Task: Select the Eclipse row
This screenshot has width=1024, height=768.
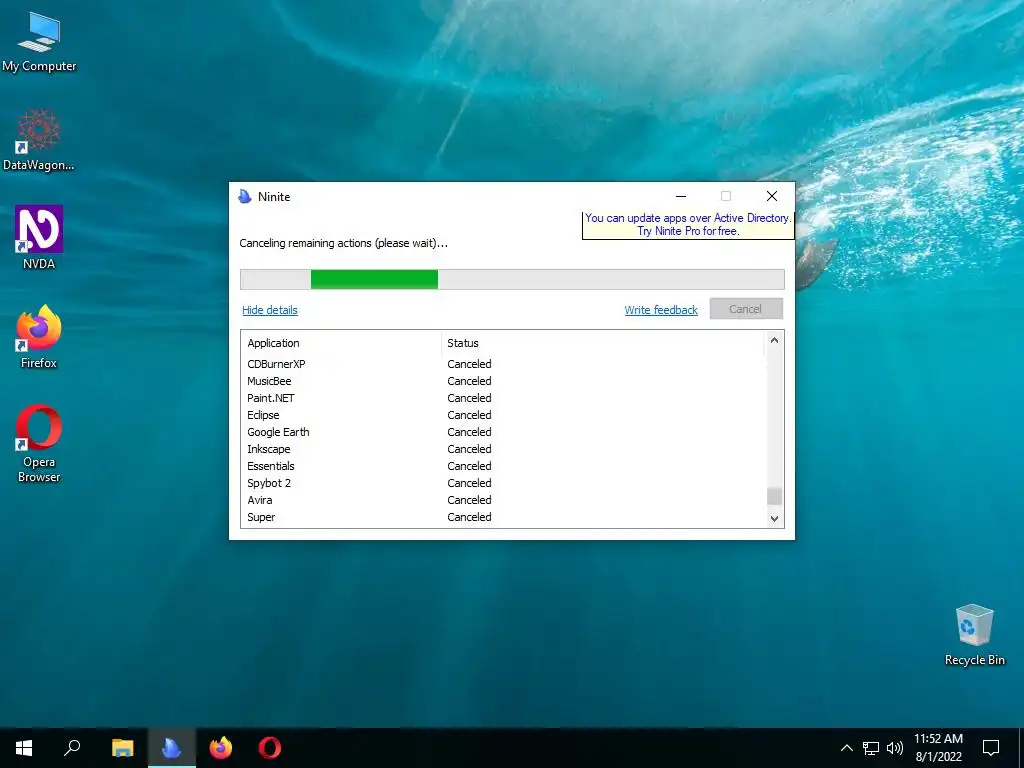Action: coord(504,415)
